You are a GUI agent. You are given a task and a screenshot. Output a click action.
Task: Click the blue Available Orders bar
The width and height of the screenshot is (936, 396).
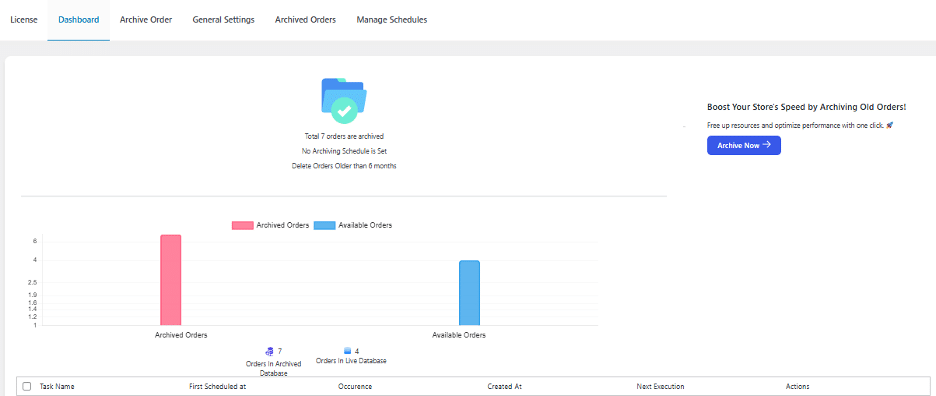point(469,293)
